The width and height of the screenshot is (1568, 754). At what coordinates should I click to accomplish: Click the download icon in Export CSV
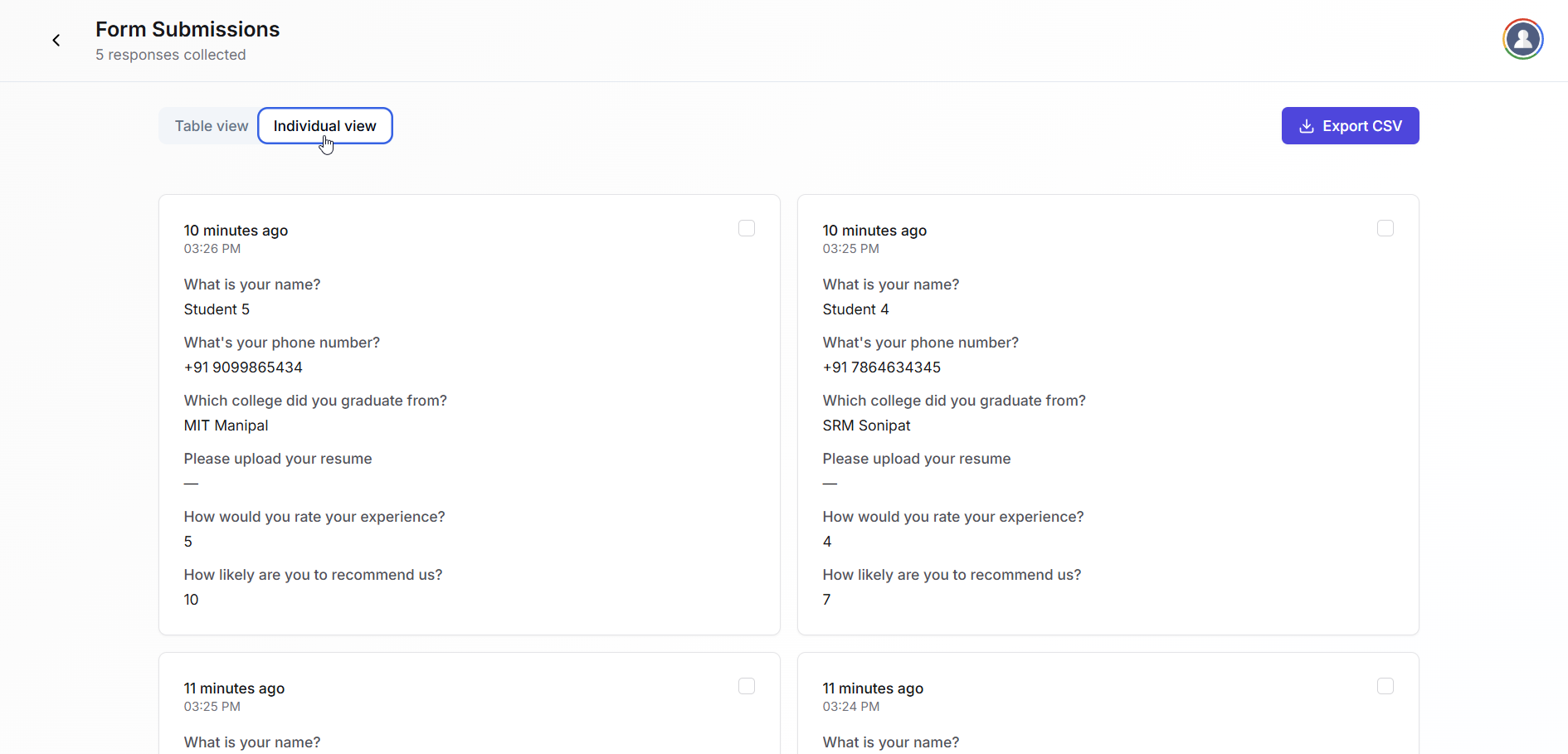tap(1306, 126)
